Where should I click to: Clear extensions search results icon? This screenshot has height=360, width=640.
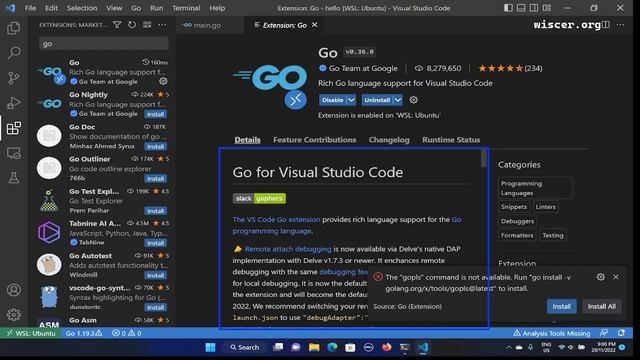147,25
